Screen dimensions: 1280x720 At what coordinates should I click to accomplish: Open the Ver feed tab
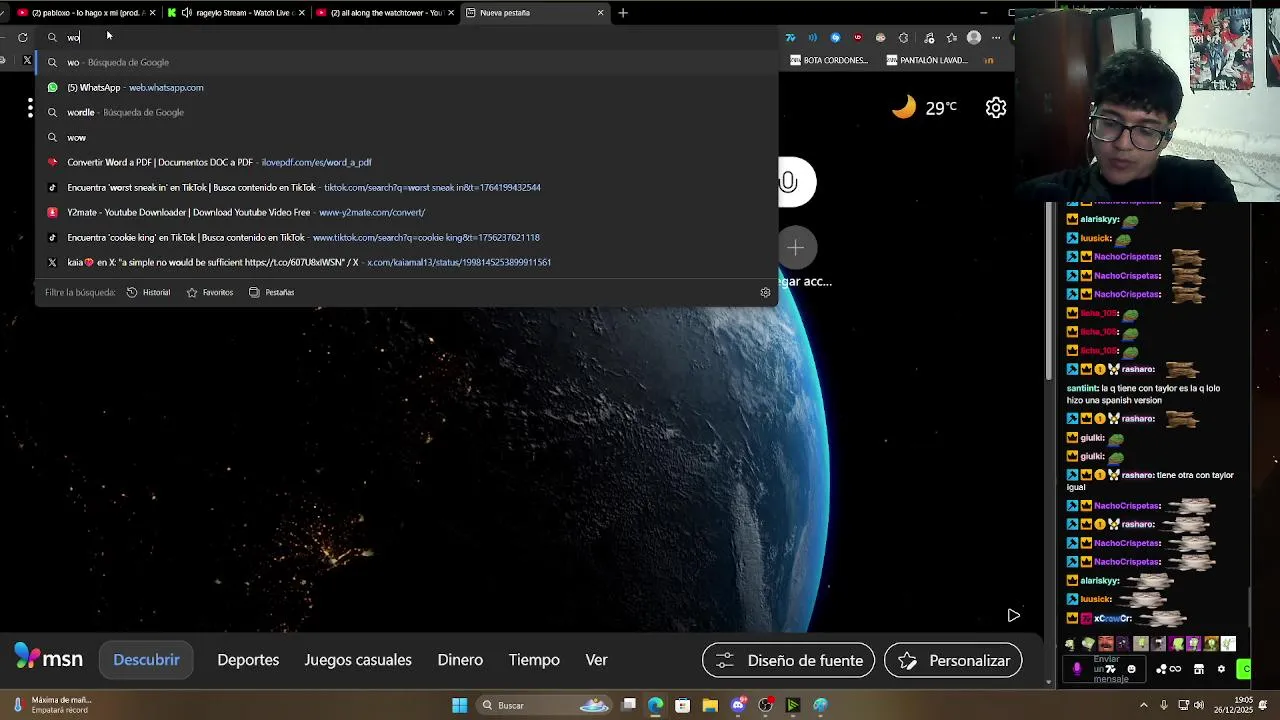pos(597,660)
